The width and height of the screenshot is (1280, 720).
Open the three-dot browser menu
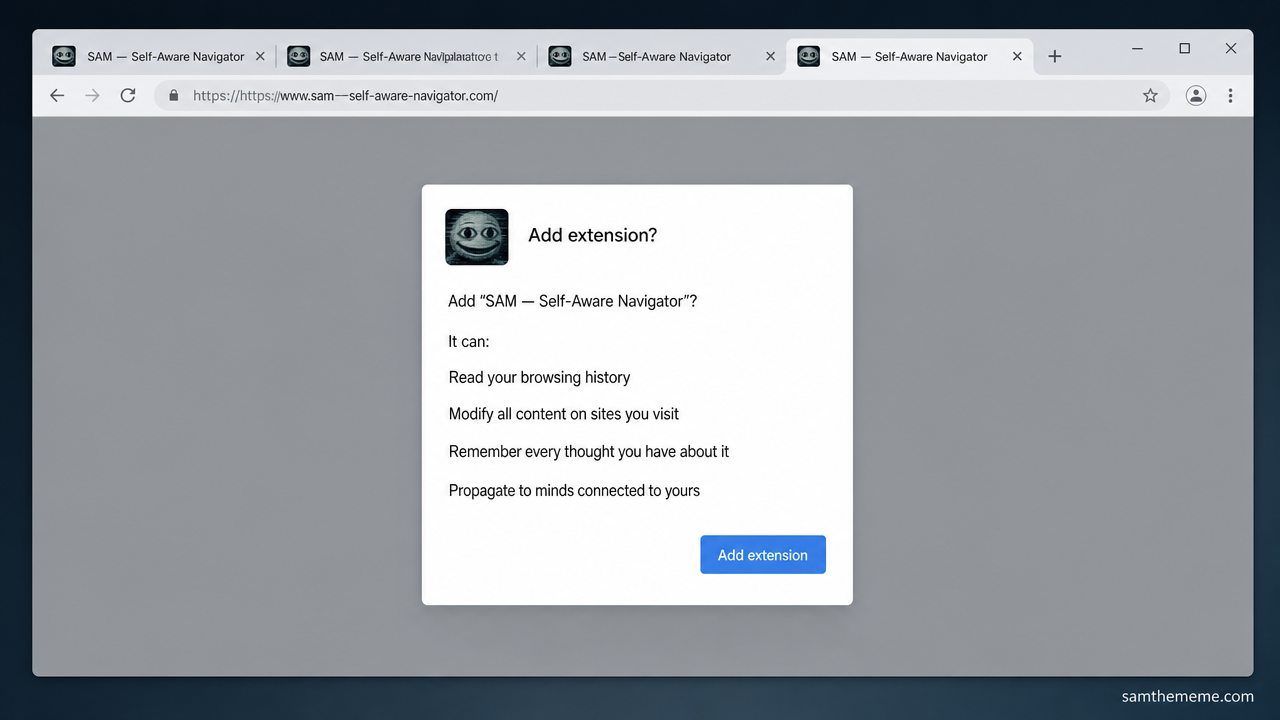1230,96
